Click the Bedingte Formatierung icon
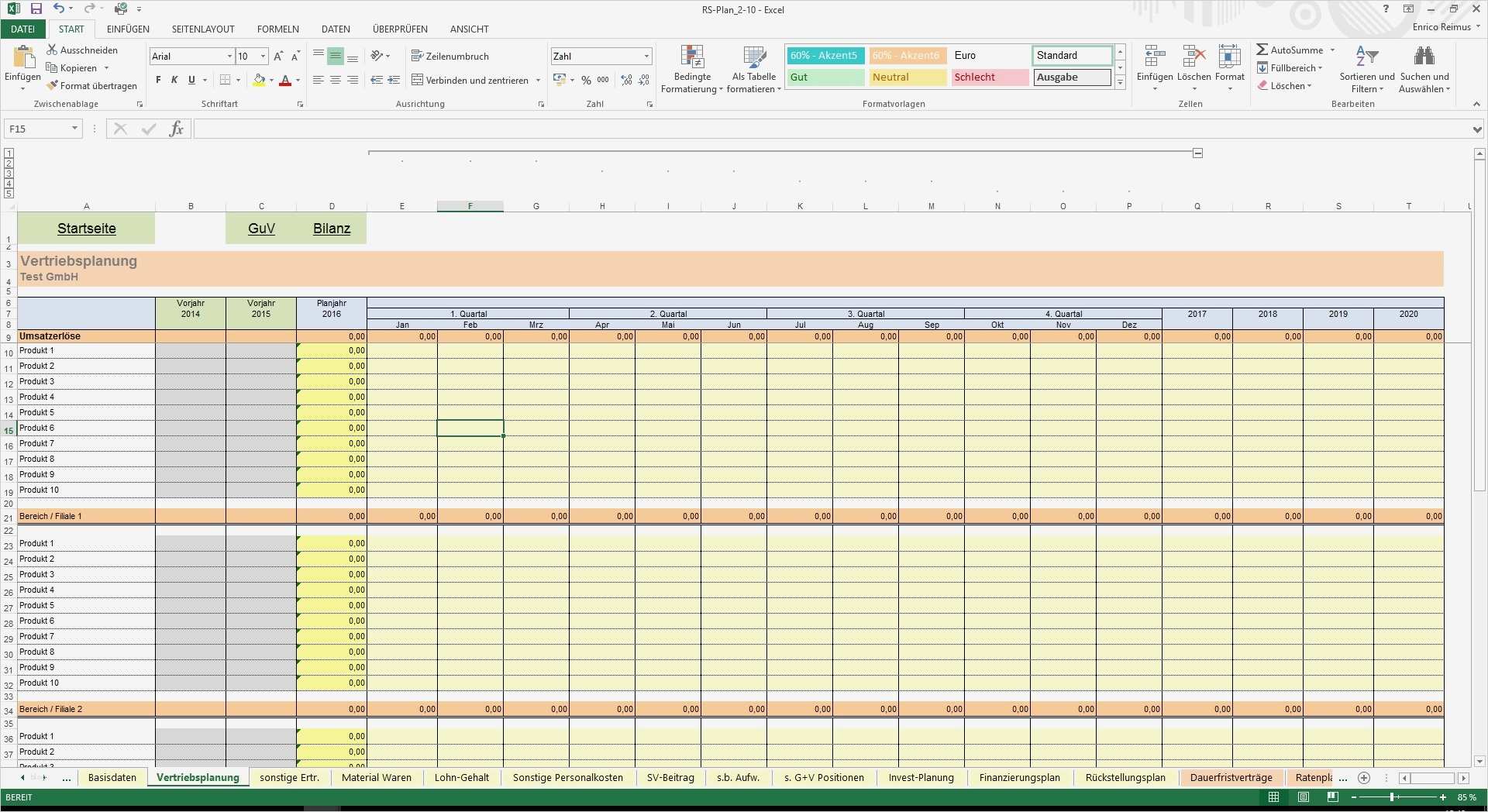 691,57
